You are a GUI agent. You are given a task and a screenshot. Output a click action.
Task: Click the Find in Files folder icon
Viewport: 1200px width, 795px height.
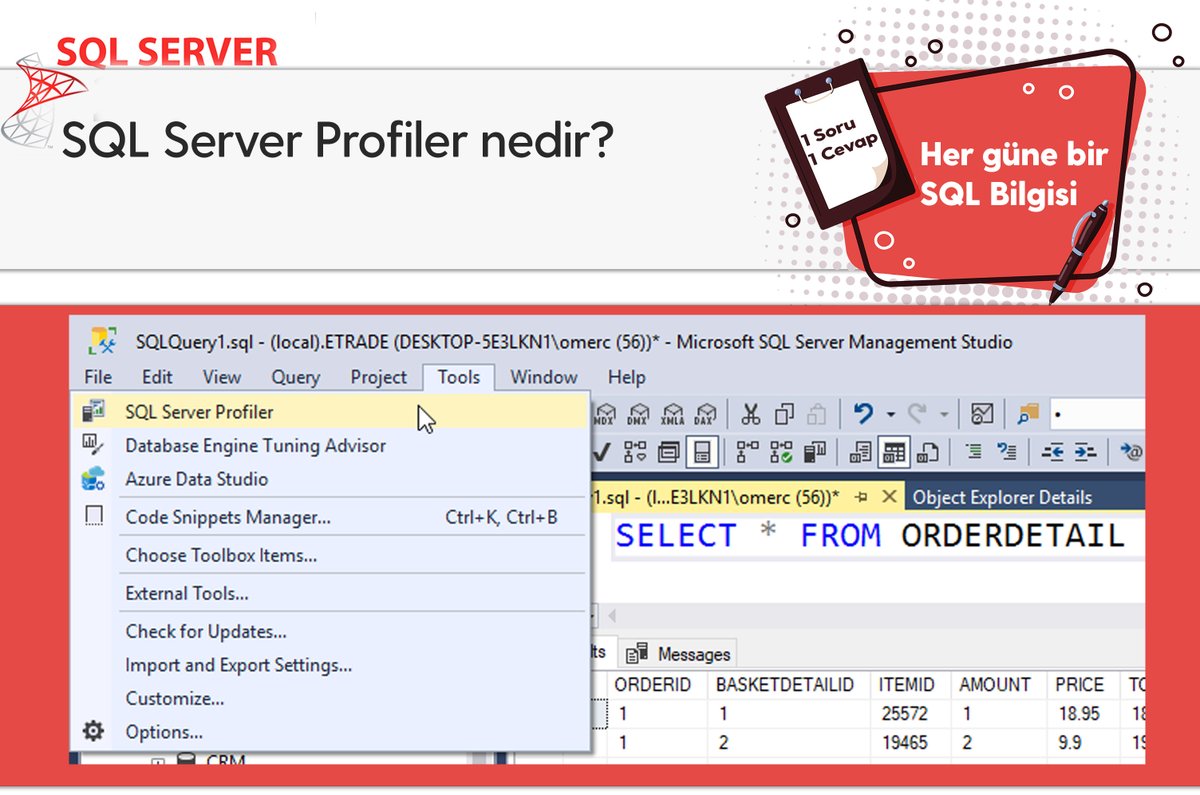[x=1028, y=414]
